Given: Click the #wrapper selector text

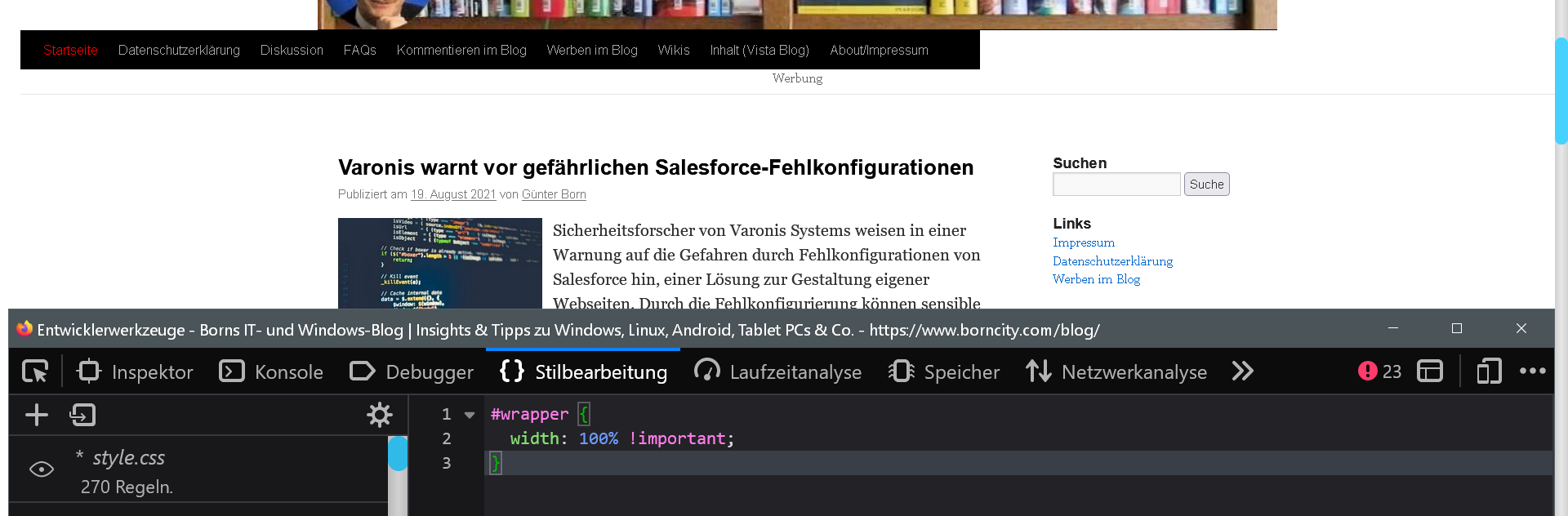Looking at the screenshot, I should 529,414.
